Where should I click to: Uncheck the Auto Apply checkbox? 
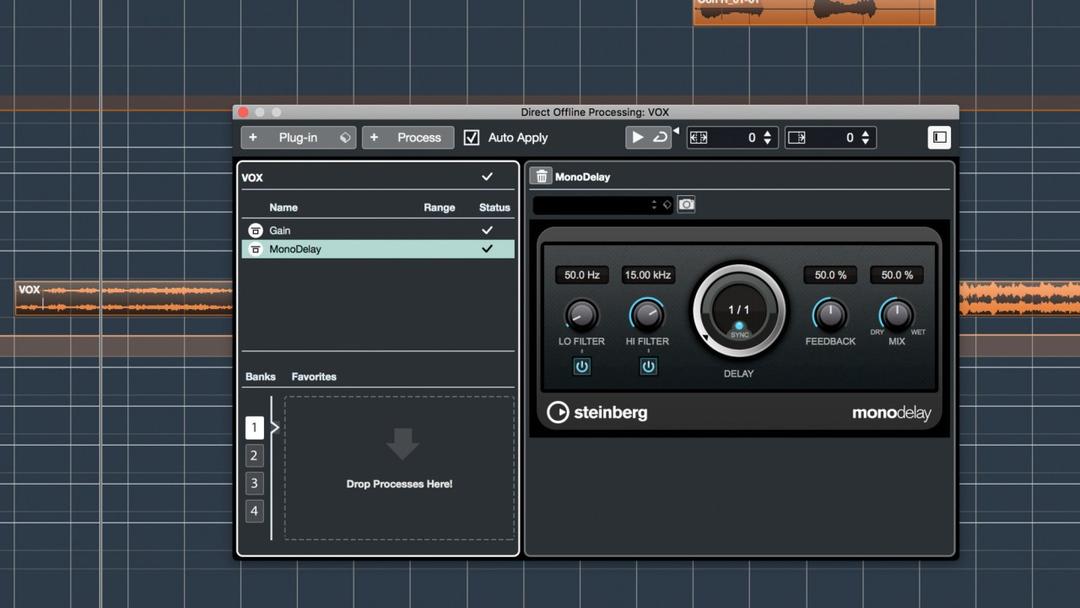[471, 137]
